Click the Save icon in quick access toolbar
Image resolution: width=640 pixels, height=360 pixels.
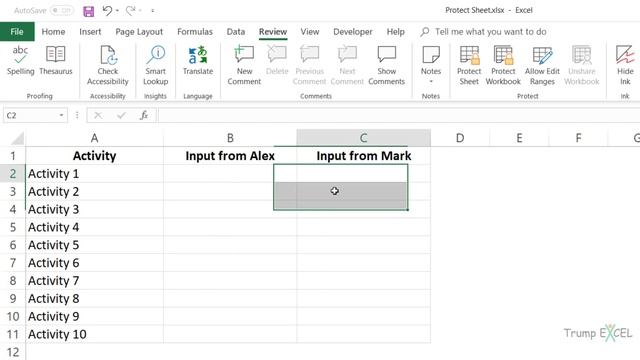(x=89, y=11)
